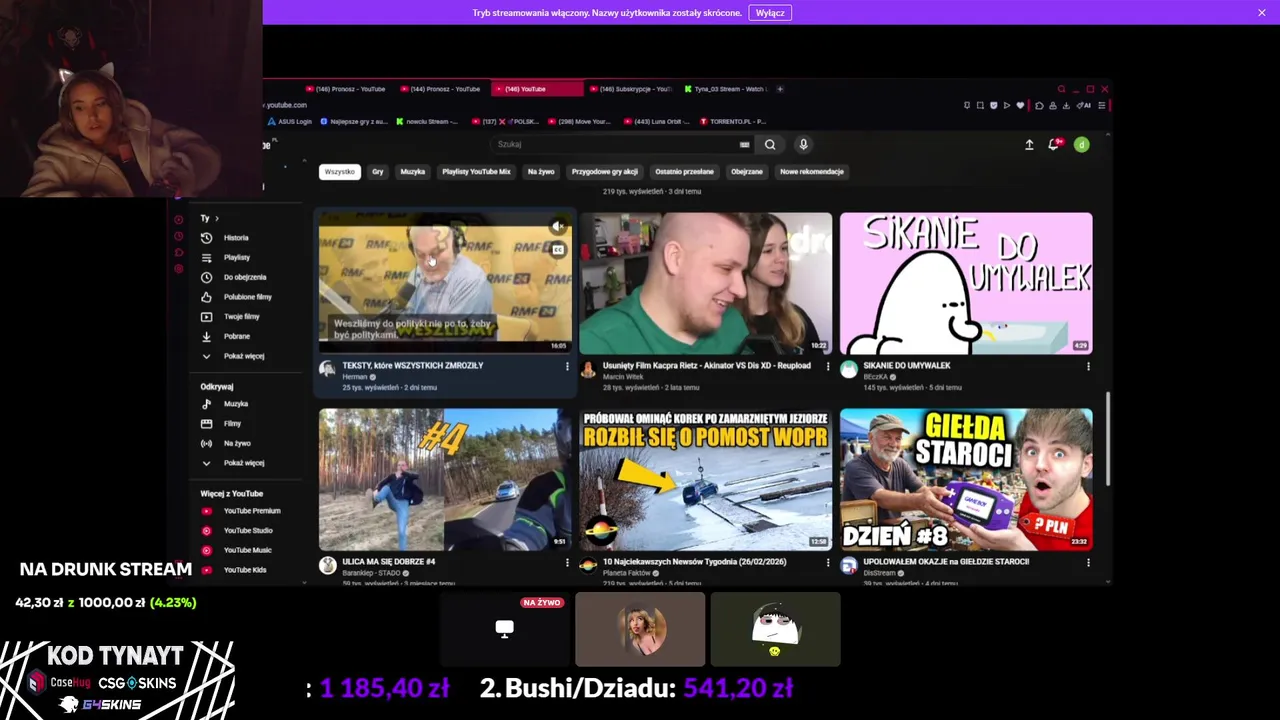Open the notifications bell
This screenshot has height=720, width=1280.
pos(1053,145)
